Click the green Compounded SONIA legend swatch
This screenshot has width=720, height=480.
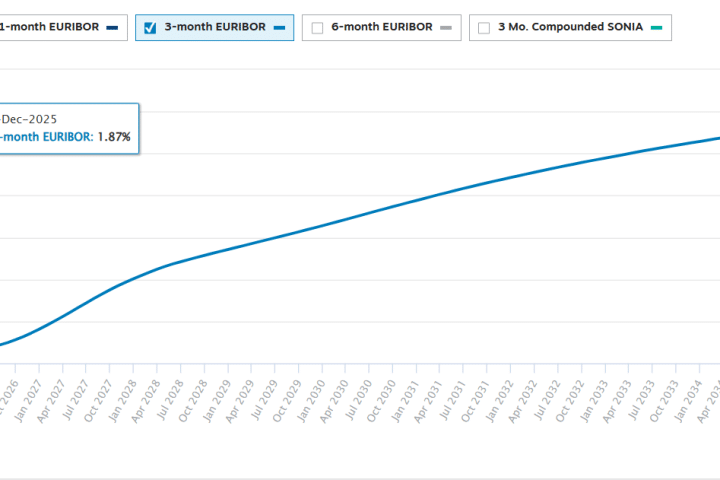(x=654, y=28)
